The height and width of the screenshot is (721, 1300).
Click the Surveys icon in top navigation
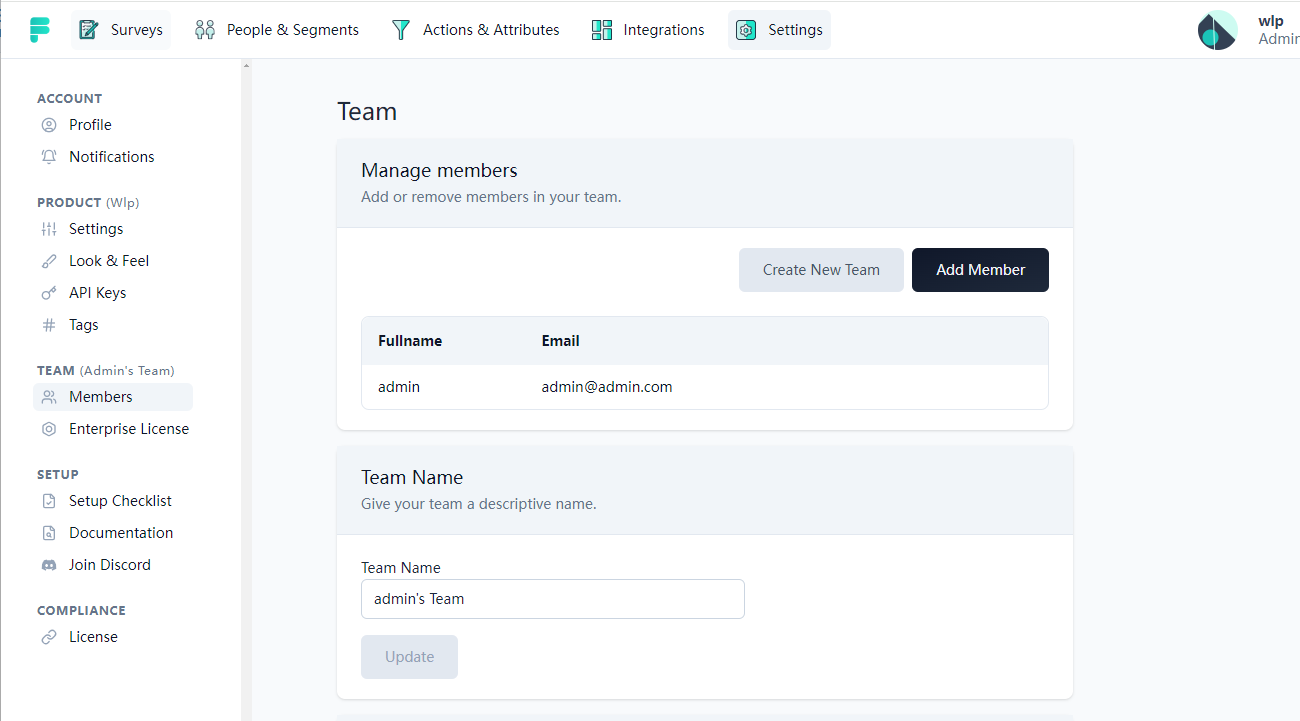[89, 30]
